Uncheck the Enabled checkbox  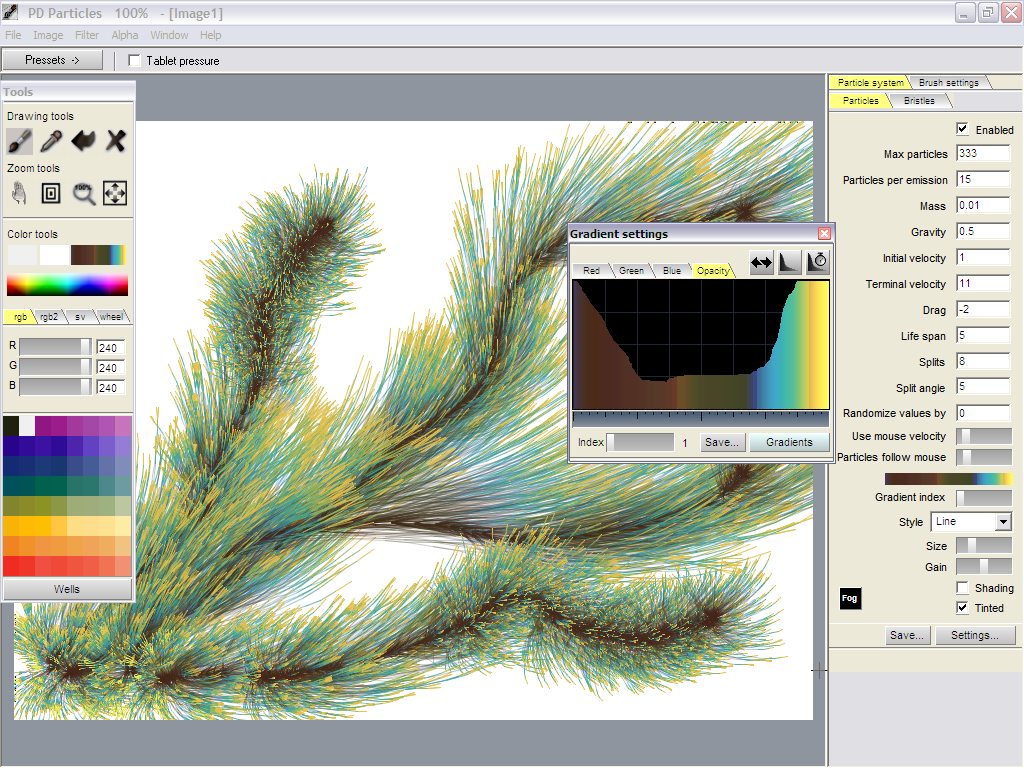coord(962,129)
